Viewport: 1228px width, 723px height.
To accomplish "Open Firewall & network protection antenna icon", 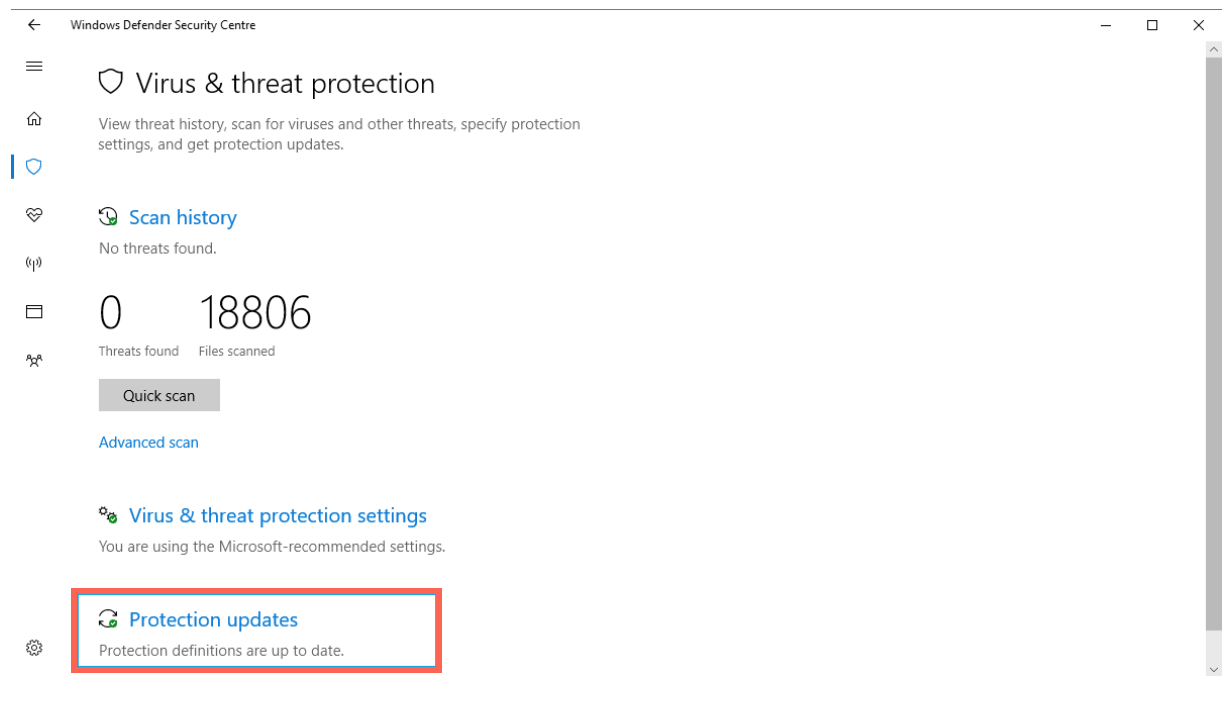I will pos(34,264).
